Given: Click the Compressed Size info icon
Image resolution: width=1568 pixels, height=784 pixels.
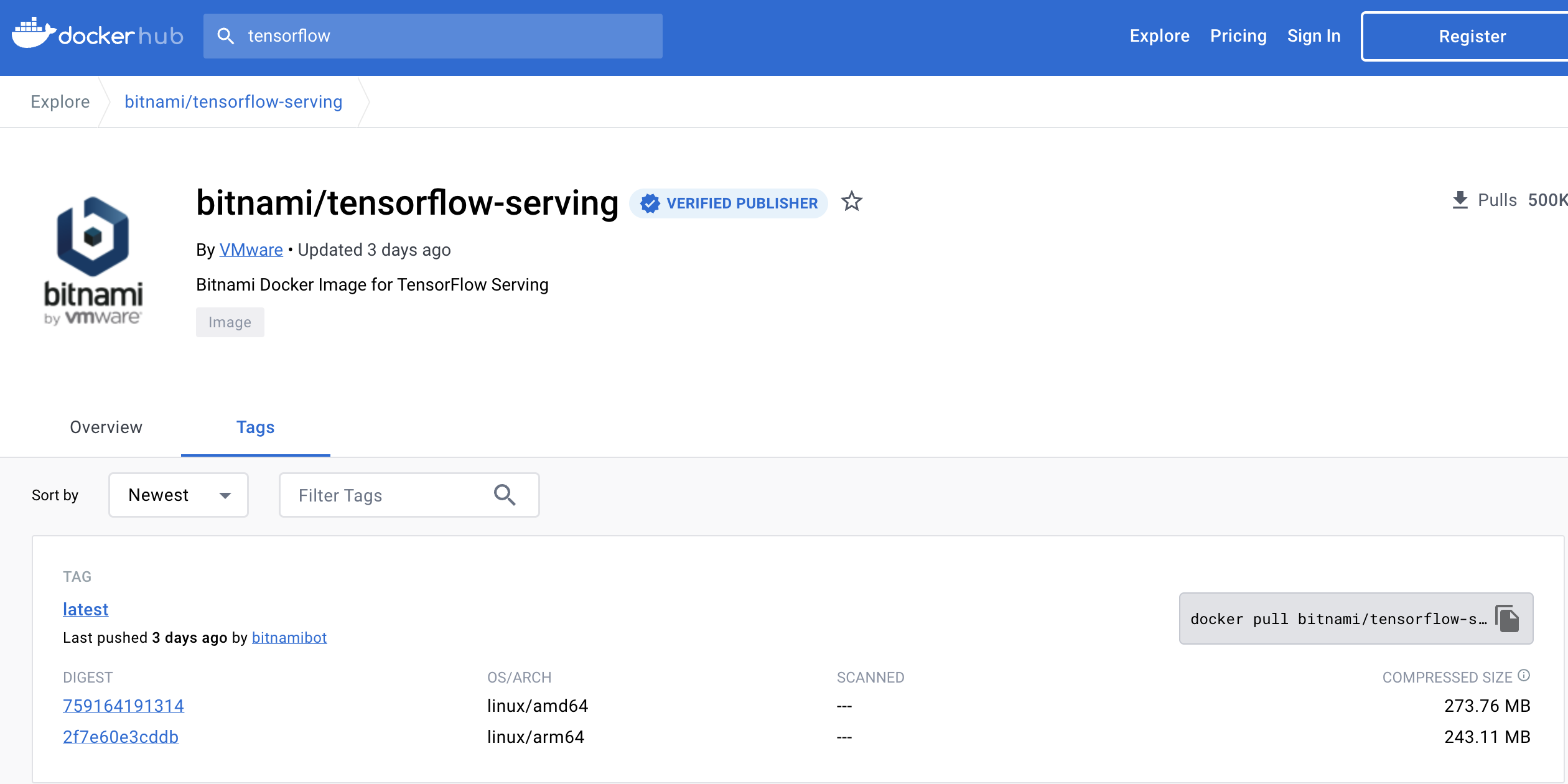Looking at the screenshot, I should point(1524,675).
